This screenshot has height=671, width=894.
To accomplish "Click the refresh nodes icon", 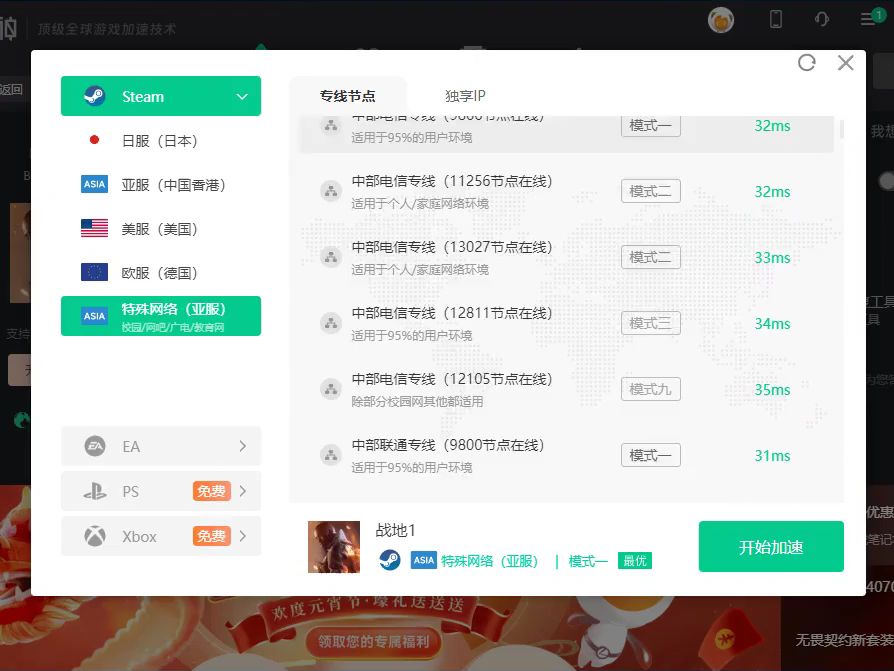I will click(806, 63).
